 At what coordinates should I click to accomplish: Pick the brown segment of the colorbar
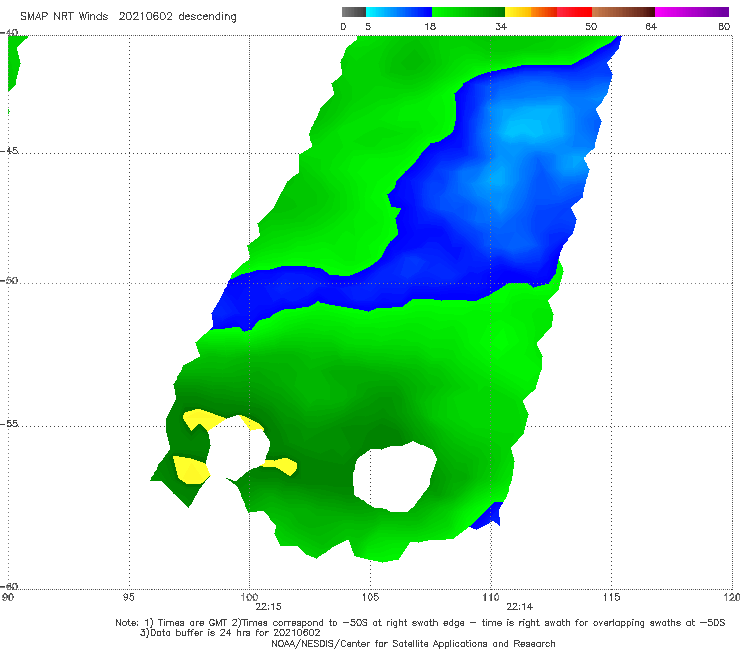pyautogui.click(x=623, y=12)
